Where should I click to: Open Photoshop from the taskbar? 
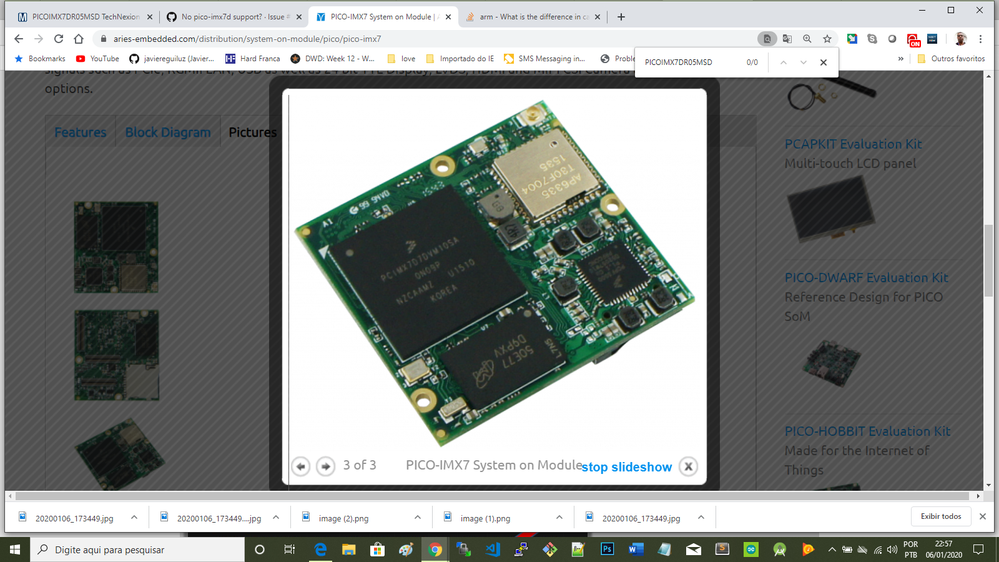(607, 549)
